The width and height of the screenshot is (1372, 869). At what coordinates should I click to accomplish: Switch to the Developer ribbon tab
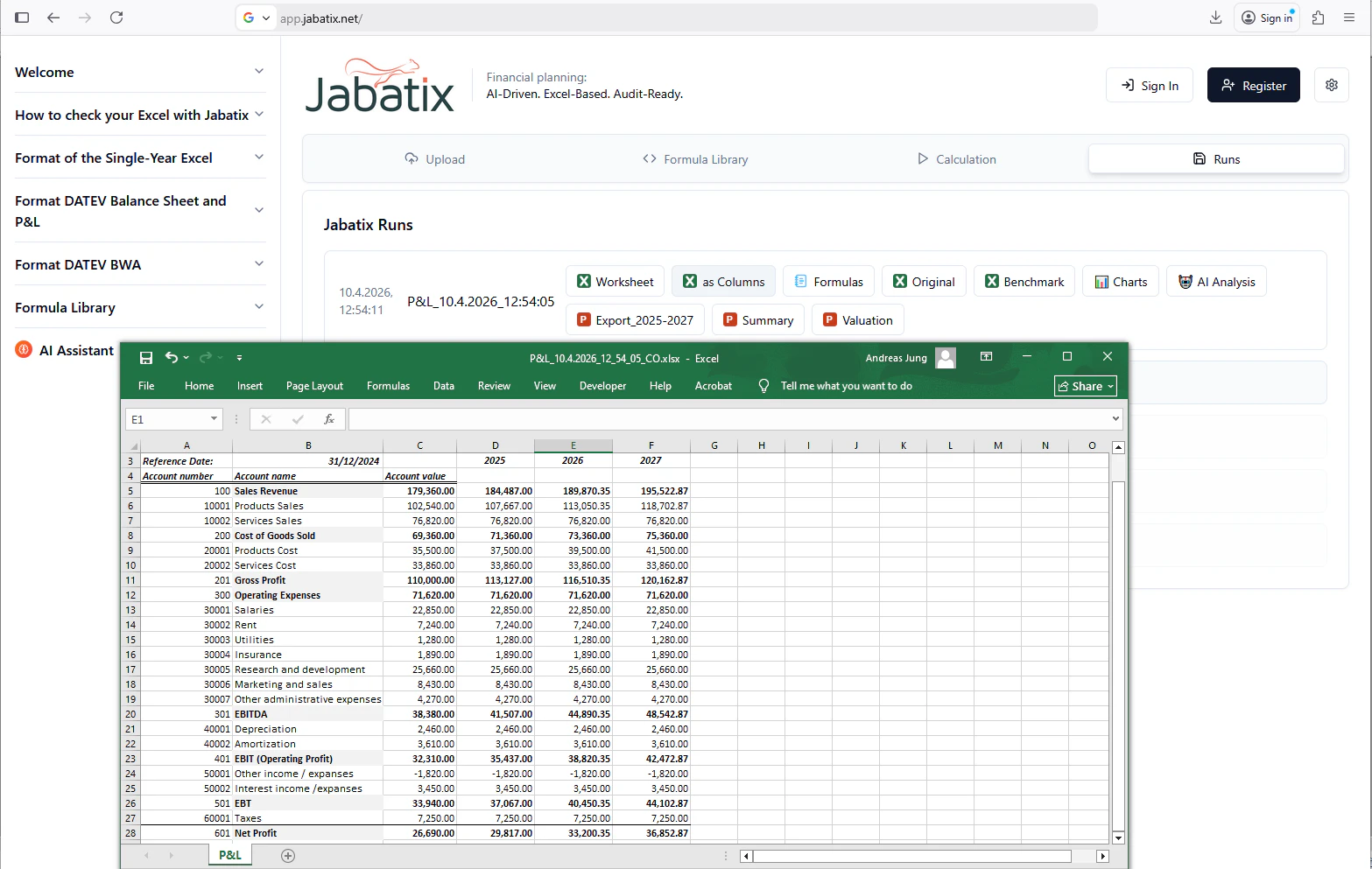[602, 386]
